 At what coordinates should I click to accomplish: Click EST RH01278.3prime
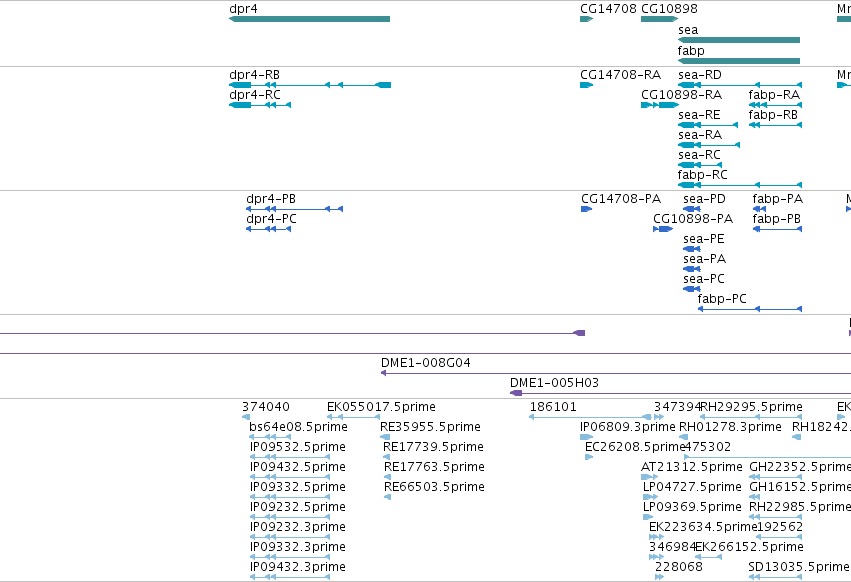(x=683, y=437)
